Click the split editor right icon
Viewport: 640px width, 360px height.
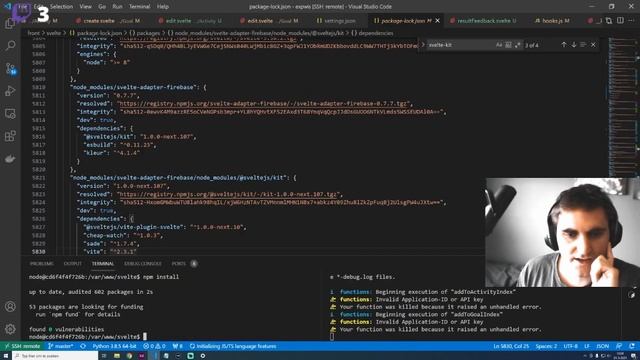click(x=620, y=20)
